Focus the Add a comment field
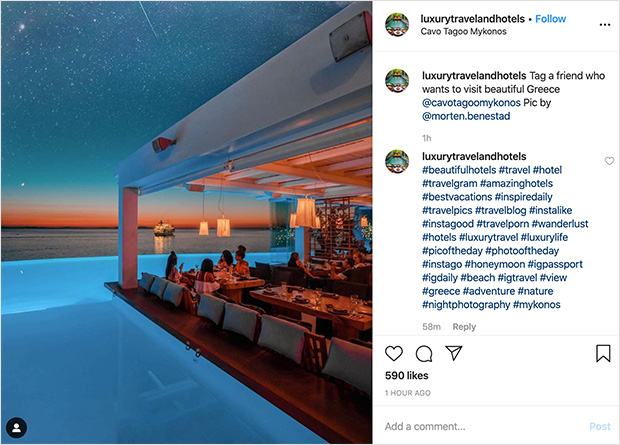 point(482,426)
